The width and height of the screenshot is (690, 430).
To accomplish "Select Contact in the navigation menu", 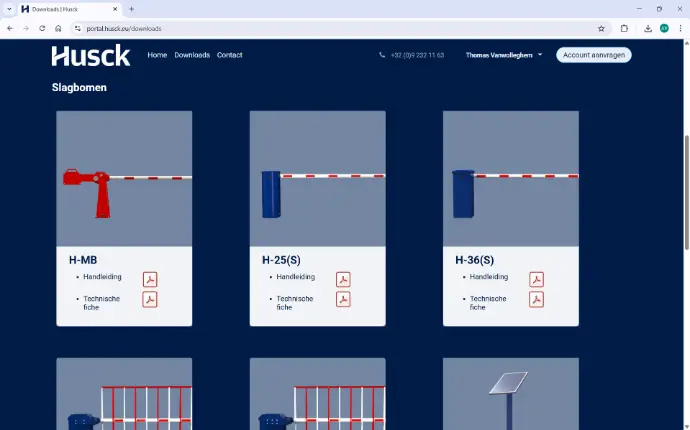I will point(230,55).
